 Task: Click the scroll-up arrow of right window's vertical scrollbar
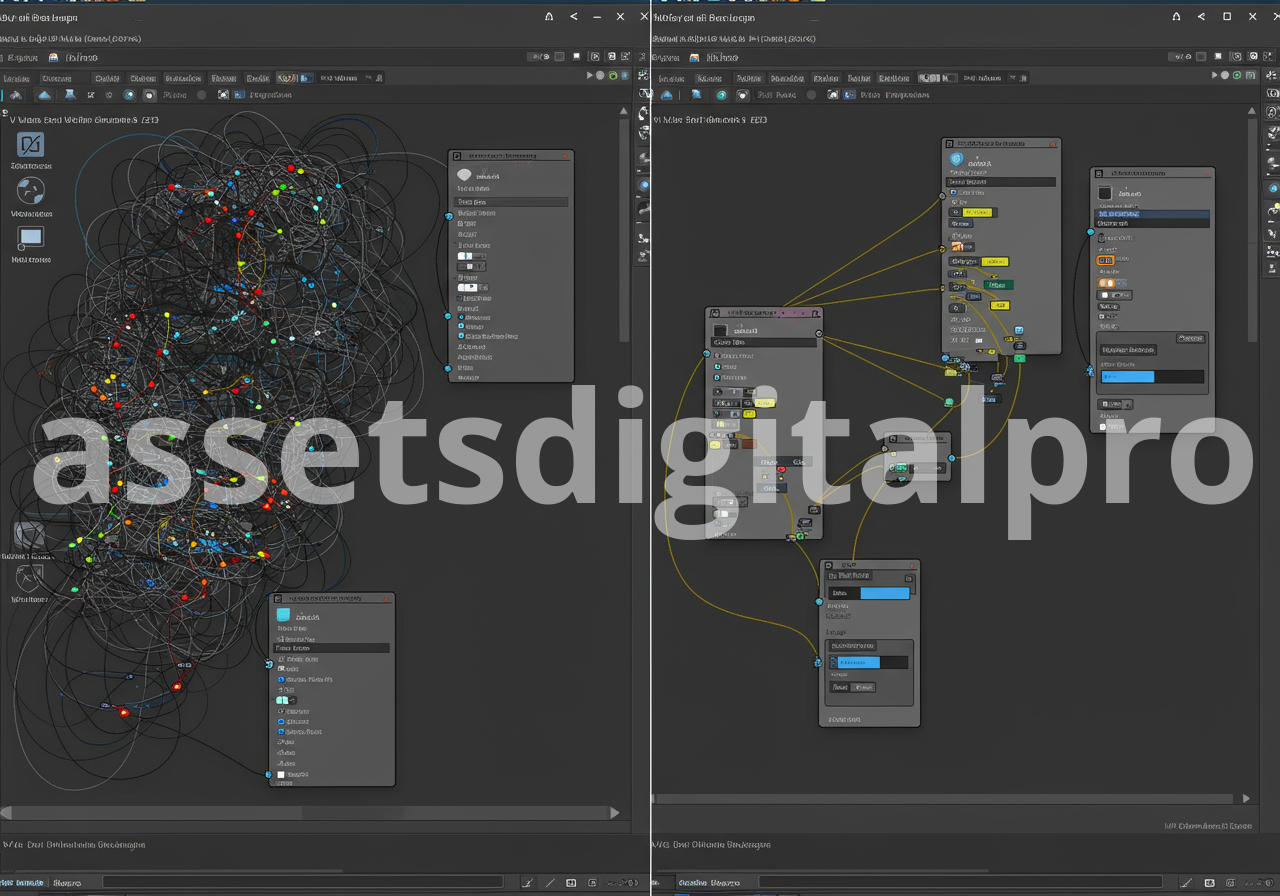click(1251, 113)
